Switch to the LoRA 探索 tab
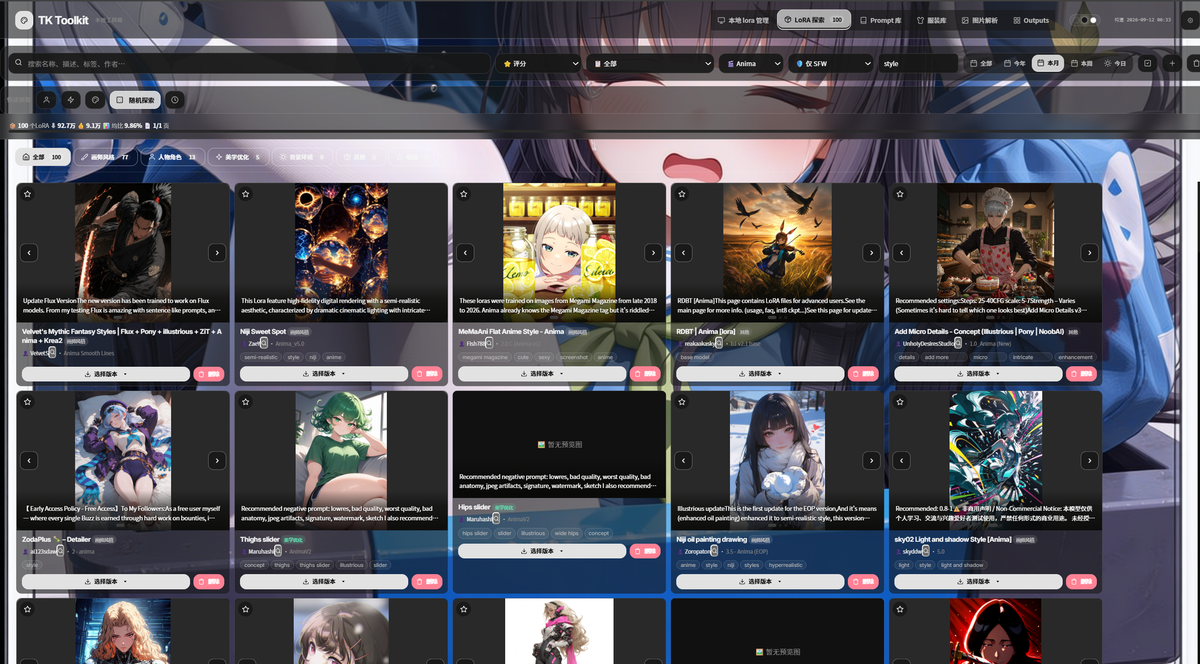1200x664 pixels. pyautogui.click(x=813, y=20)
